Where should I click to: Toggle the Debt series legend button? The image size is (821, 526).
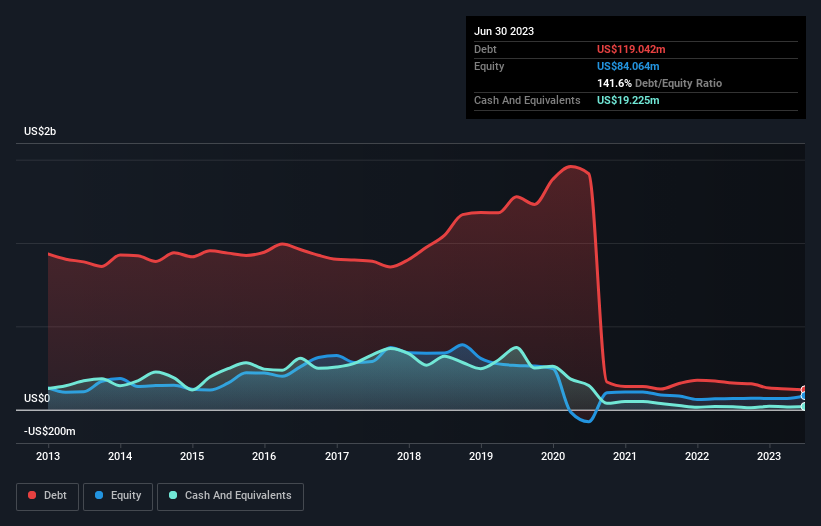(48, 496)
